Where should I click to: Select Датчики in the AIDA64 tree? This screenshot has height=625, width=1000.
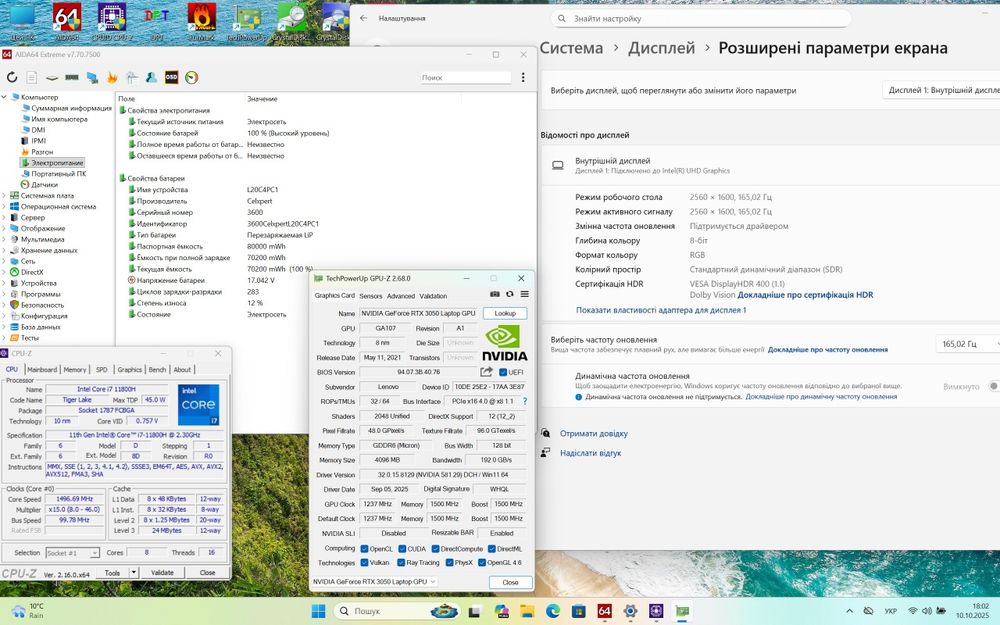(44, 184)
